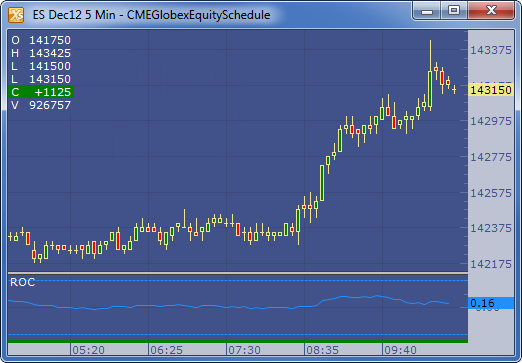The width and height of the screenshot is (522, 363).
Task: Select the 07:30 time axis label
Action: tap(244, 350)
